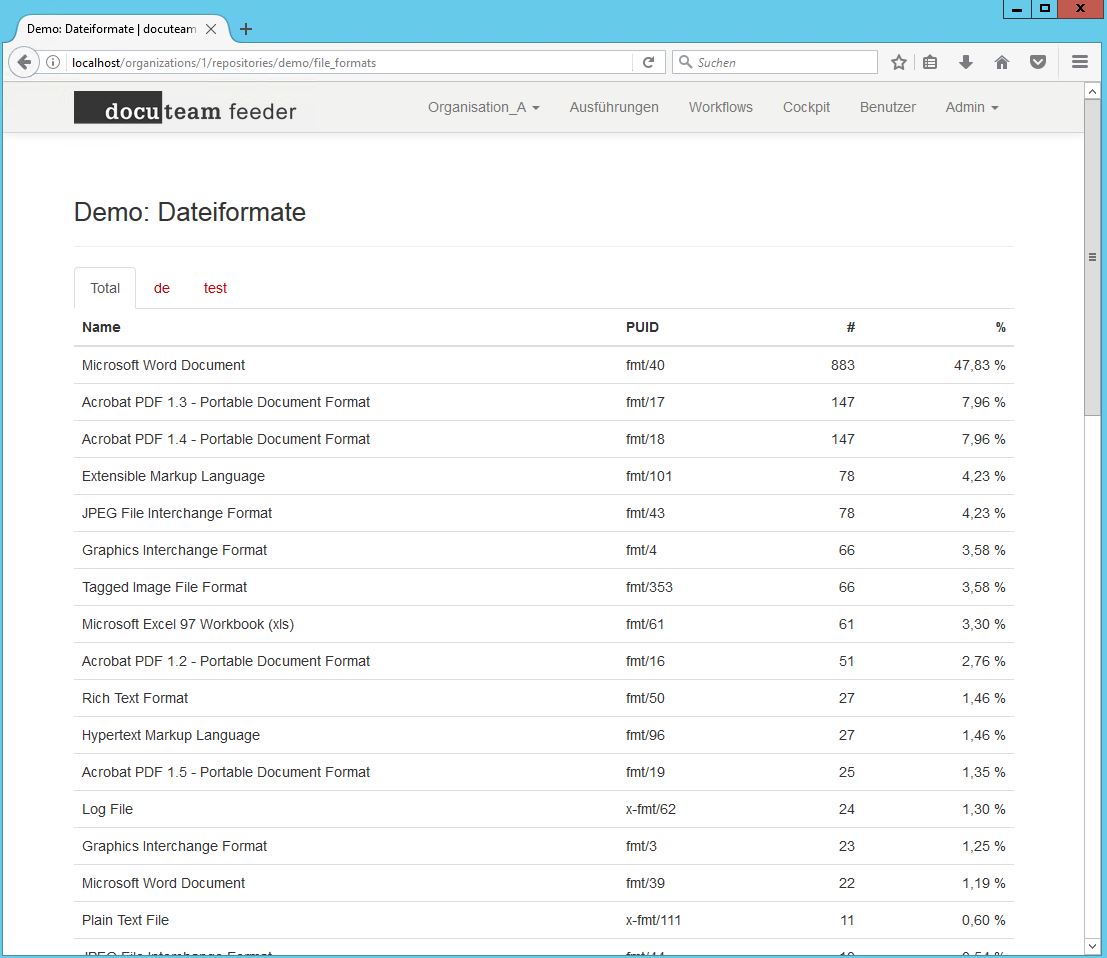Expand the Admin dropdown menu
This screenshot has height=958, width=1107.
[x=971, y=107]
